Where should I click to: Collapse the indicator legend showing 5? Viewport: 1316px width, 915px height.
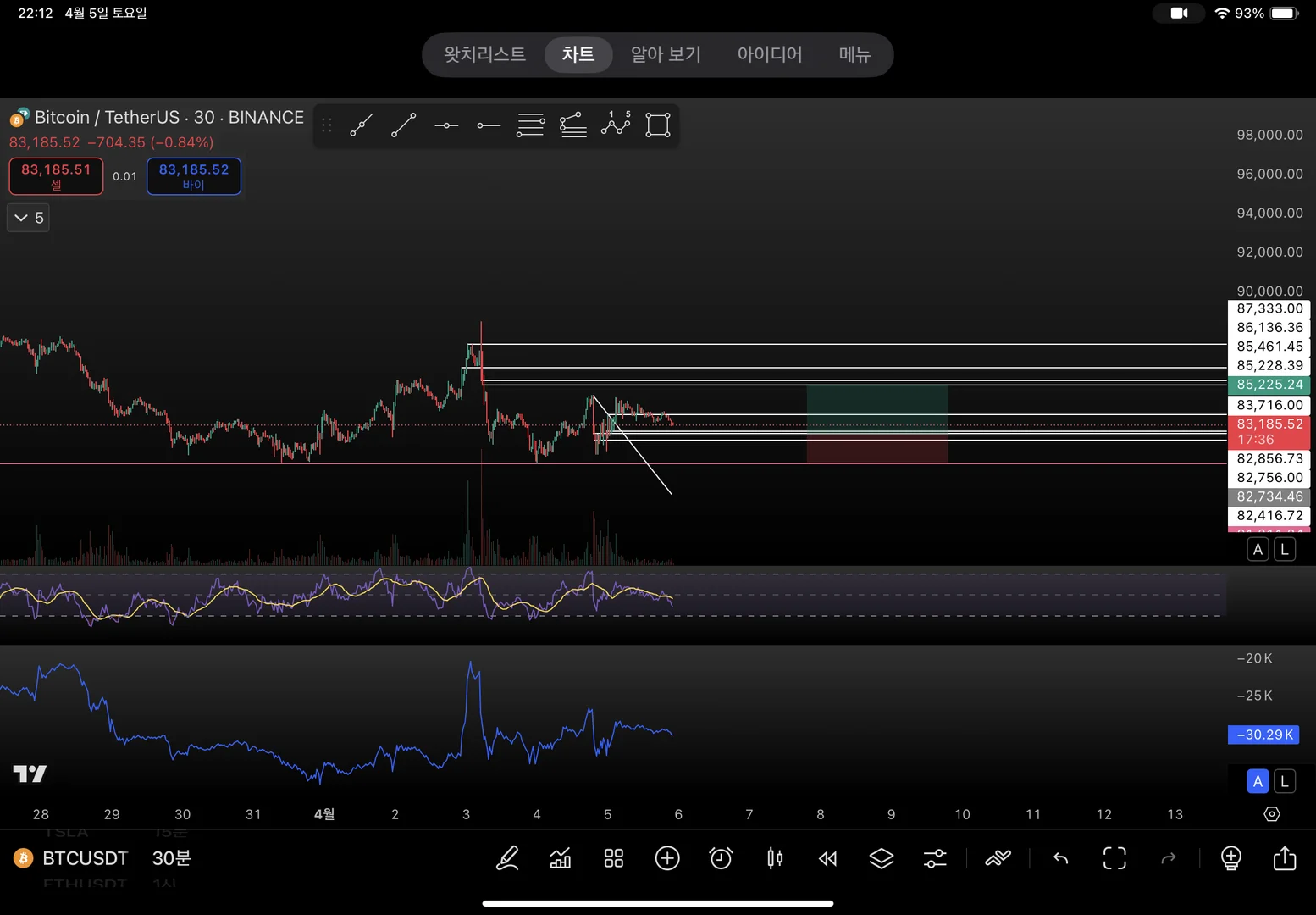pyautogui.click(x=29, y=218)
